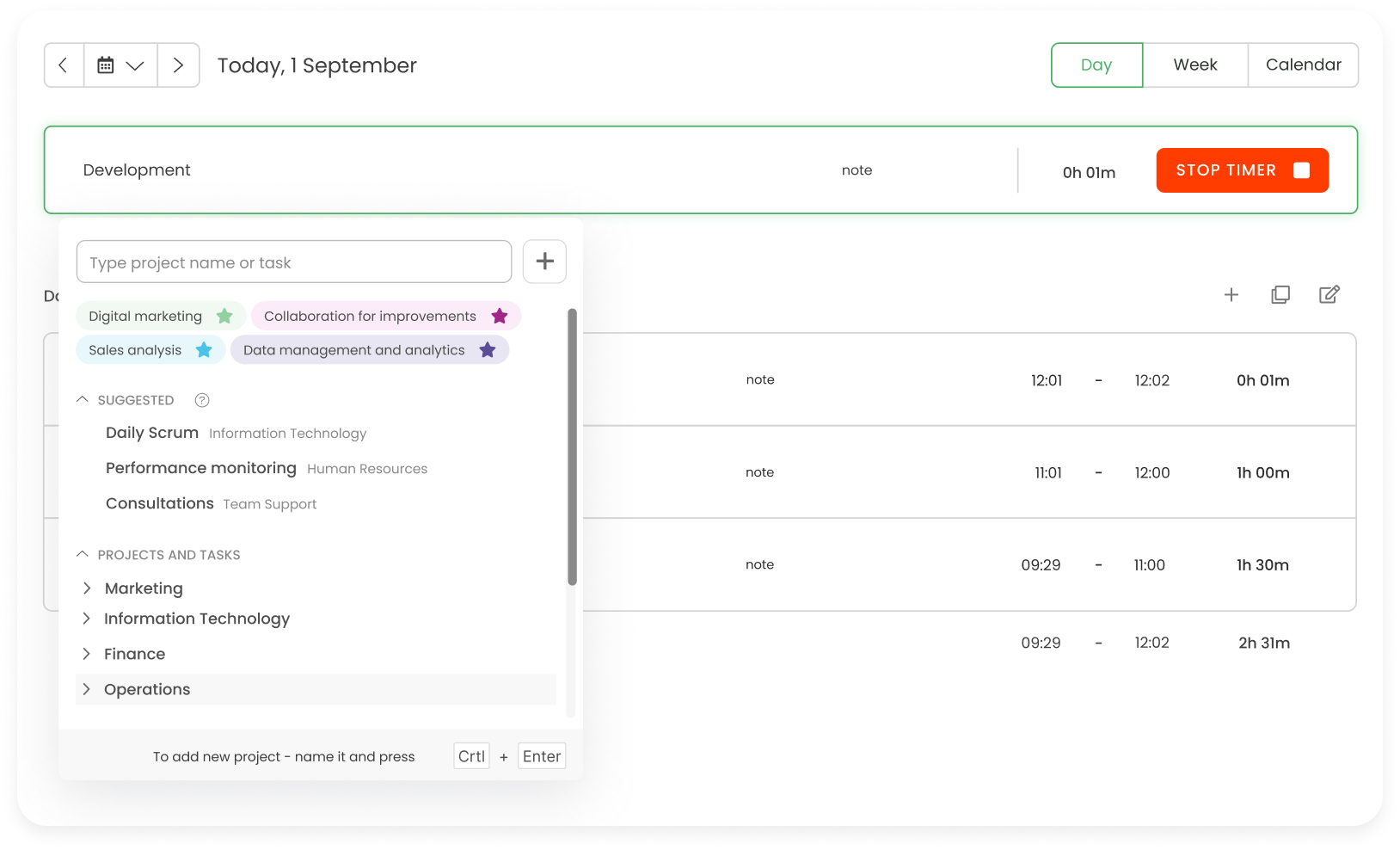
Task: Collapse the SUGGESTED section
Action: (83, 400)
